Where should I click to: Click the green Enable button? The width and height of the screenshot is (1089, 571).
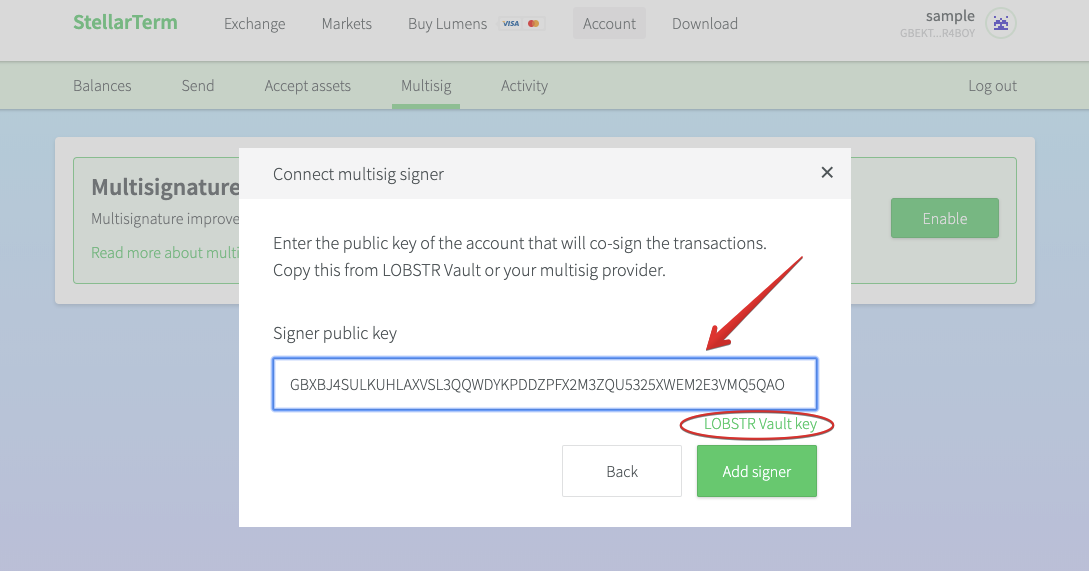coord(945,218)
